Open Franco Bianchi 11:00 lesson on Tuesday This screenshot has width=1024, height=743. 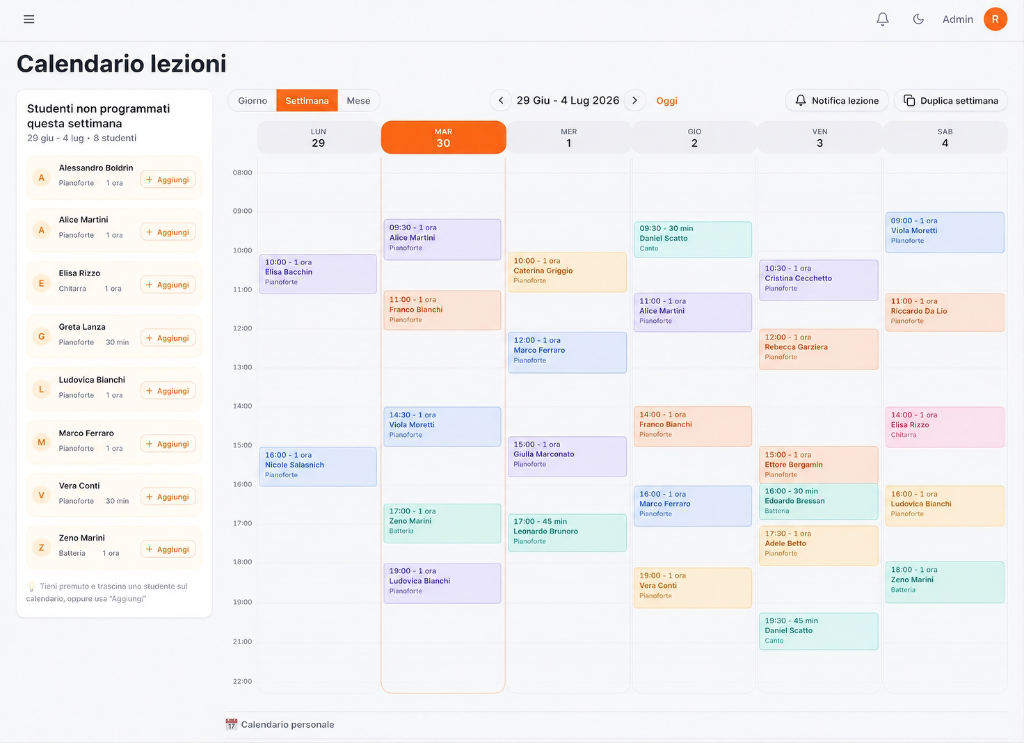pyautogui.click(x=443, y=310)
